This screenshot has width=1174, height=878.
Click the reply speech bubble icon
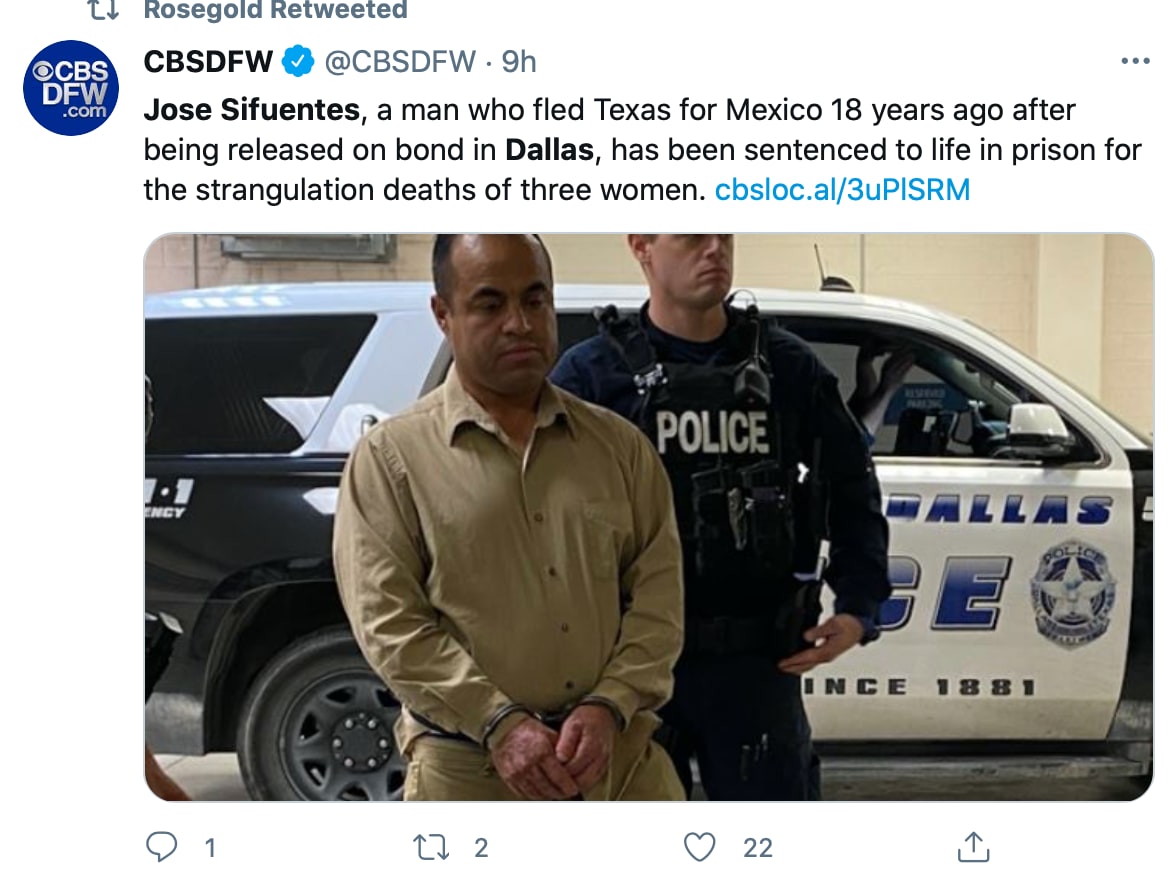(x=161, y=848)
